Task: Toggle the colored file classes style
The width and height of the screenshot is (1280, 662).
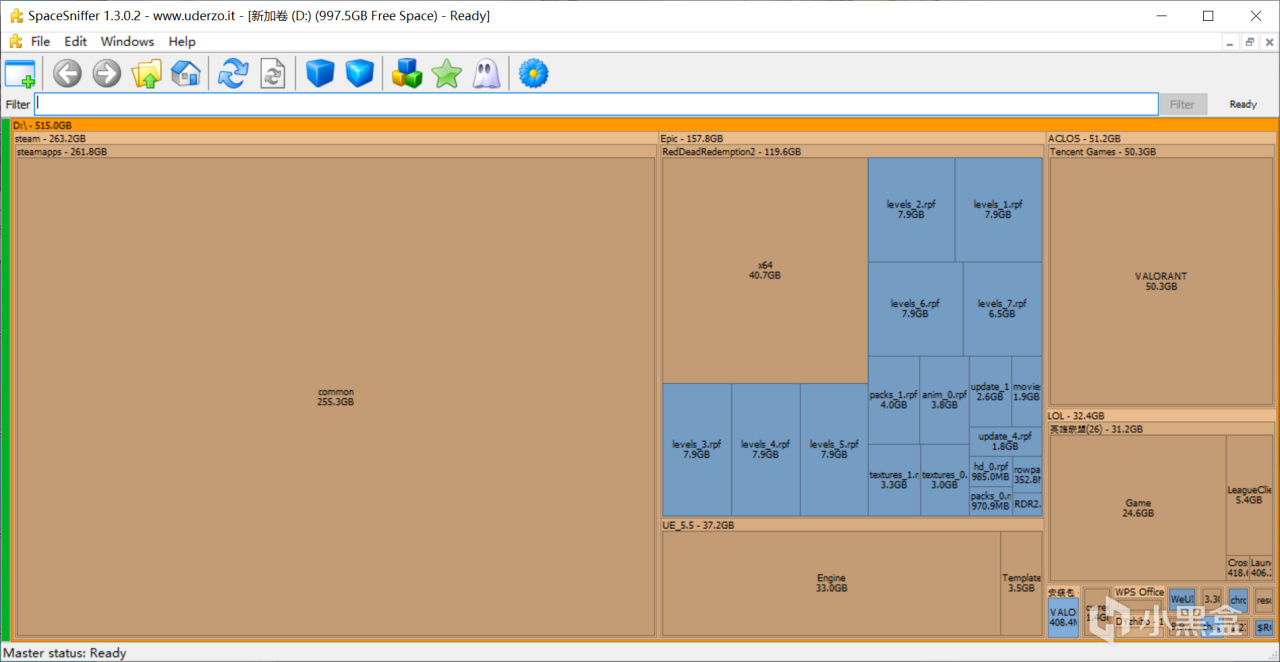Action: click(407, 73)
